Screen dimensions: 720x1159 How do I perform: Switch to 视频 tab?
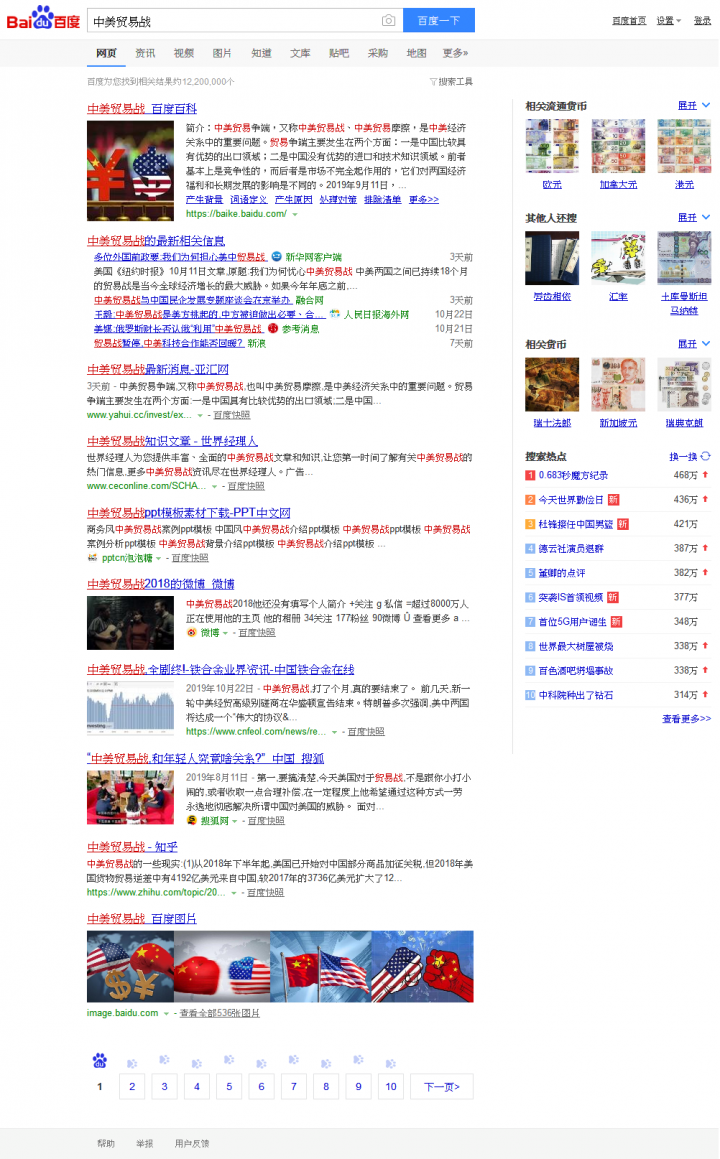(183, 53)
